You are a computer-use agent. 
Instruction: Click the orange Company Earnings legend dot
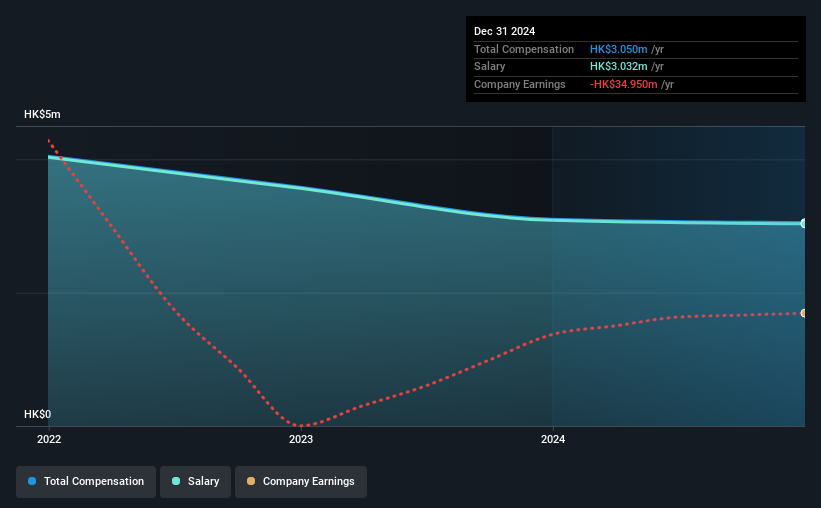[x=251, y=481]
